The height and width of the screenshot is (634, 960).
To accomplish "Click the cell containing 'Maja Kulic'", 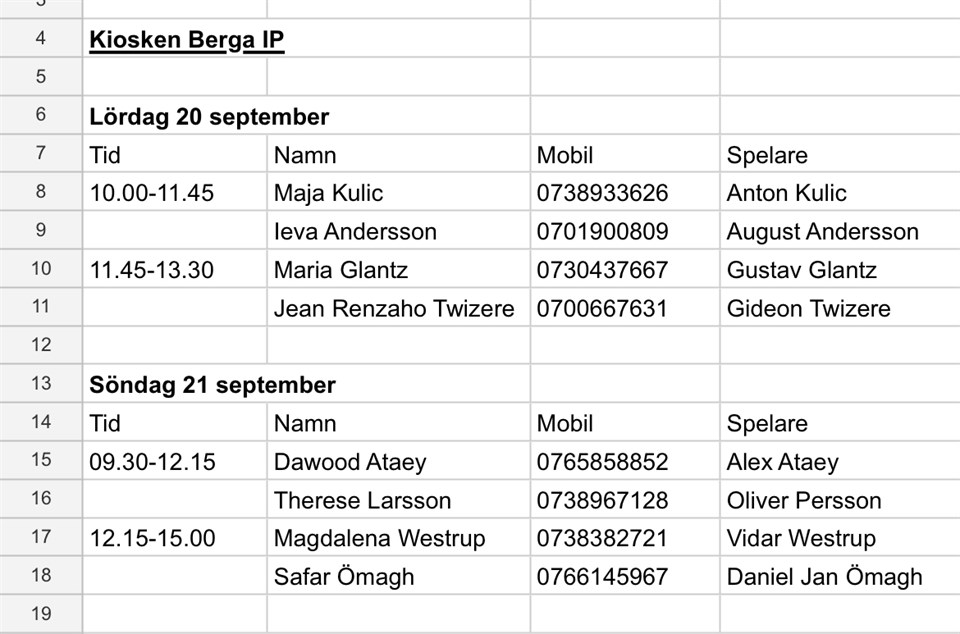I will 328,193.
